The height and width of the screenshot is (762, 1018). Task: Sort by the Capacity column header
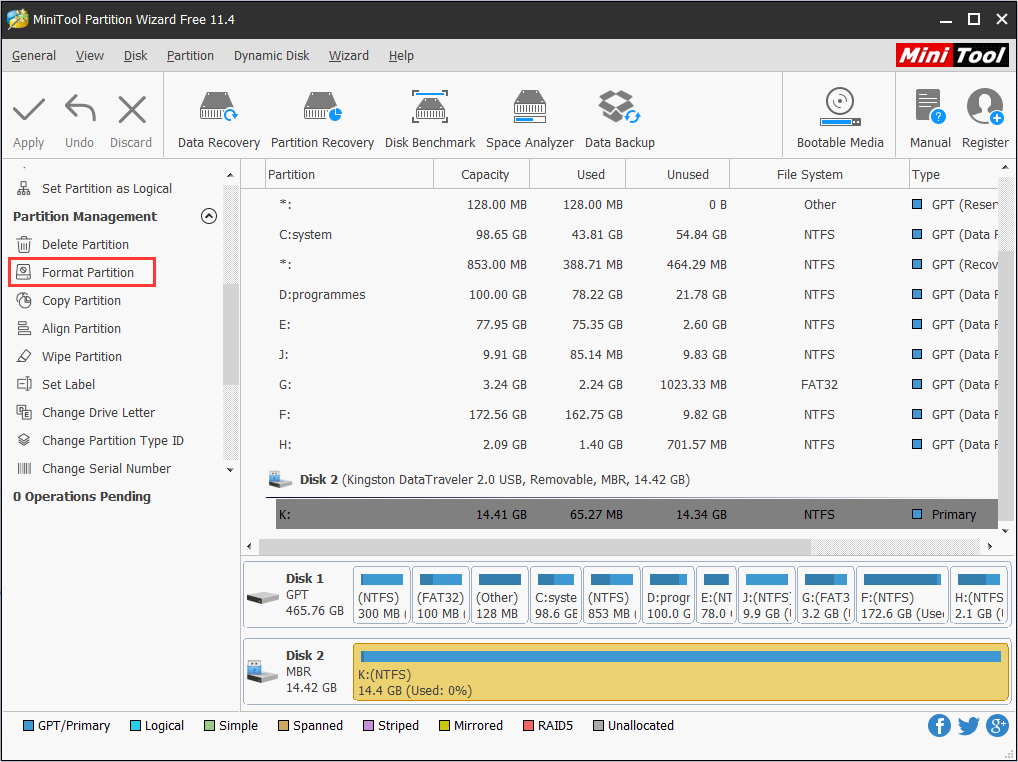click(485, 174)
